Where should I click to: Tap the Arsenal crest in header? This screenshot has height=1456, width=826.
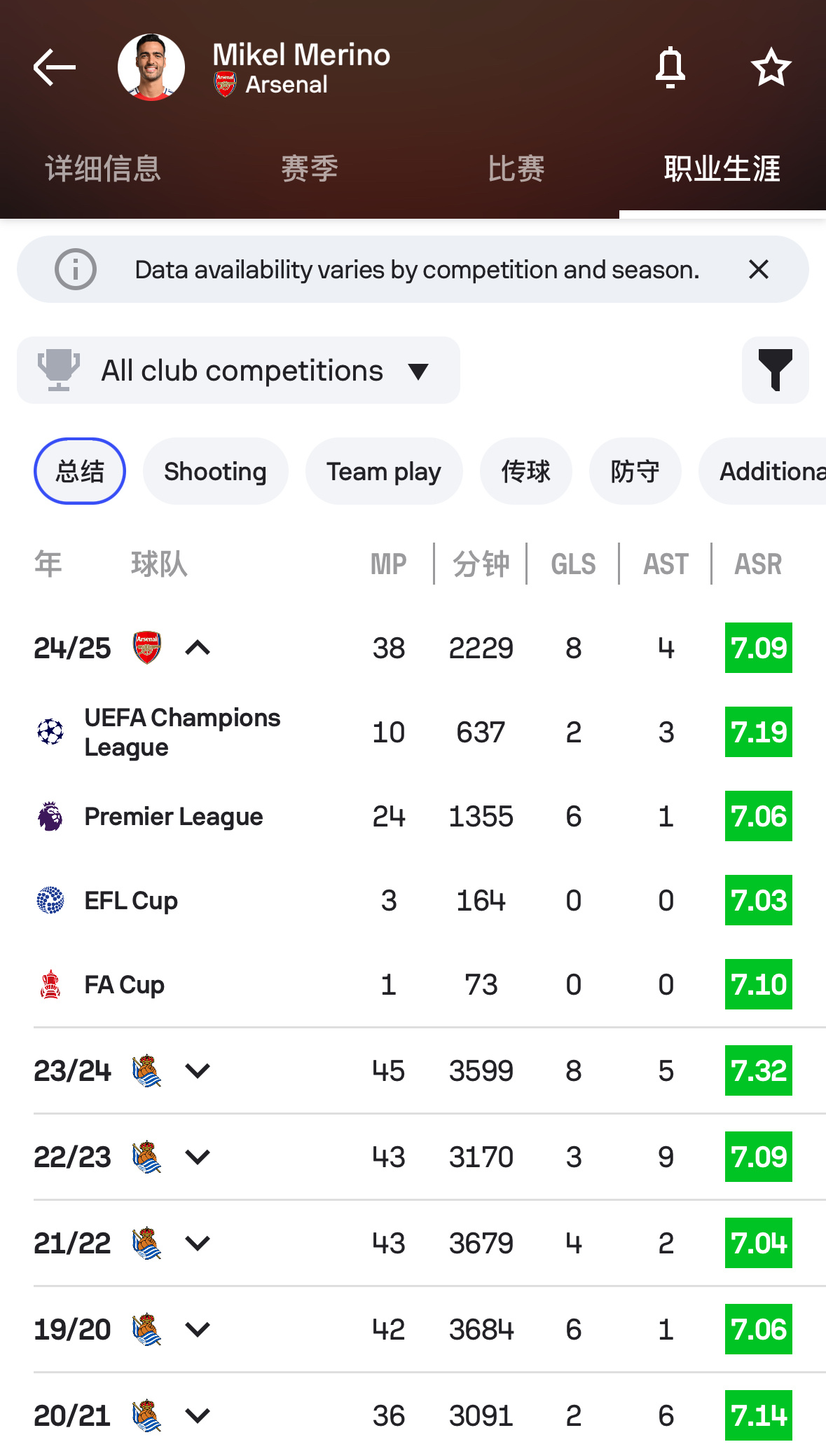[225, 84]
